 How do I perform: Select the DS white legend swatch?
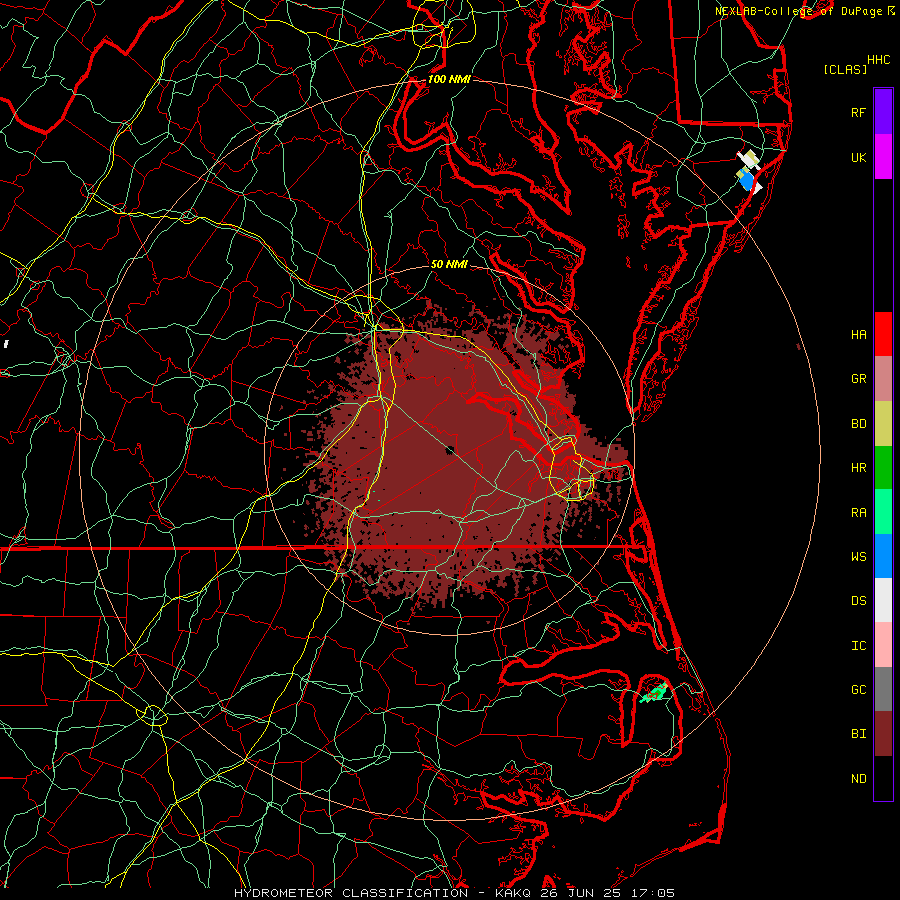(883, 600)
